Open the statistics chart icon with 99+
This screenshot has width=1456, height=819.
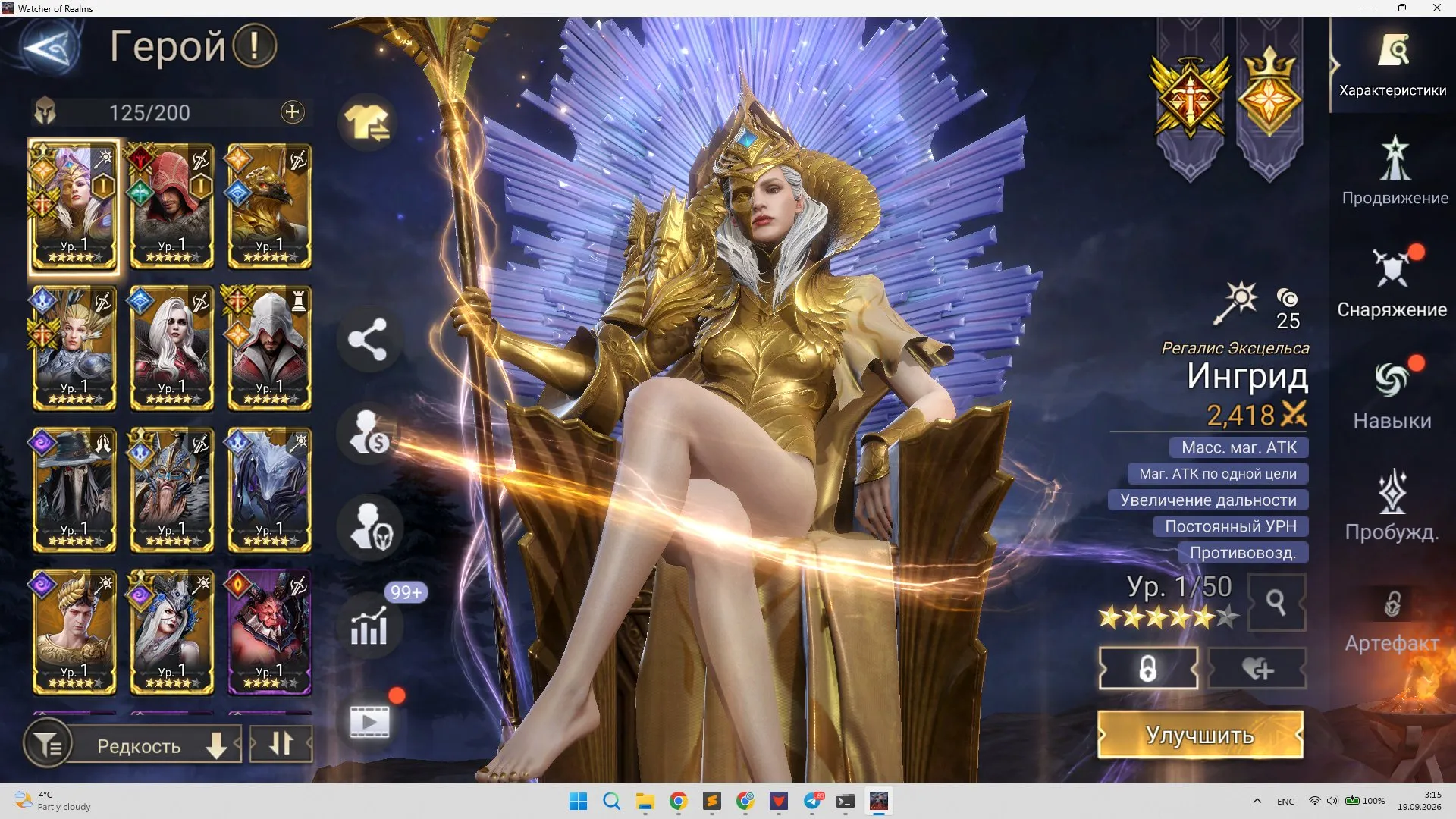click(x=369, y=626)
